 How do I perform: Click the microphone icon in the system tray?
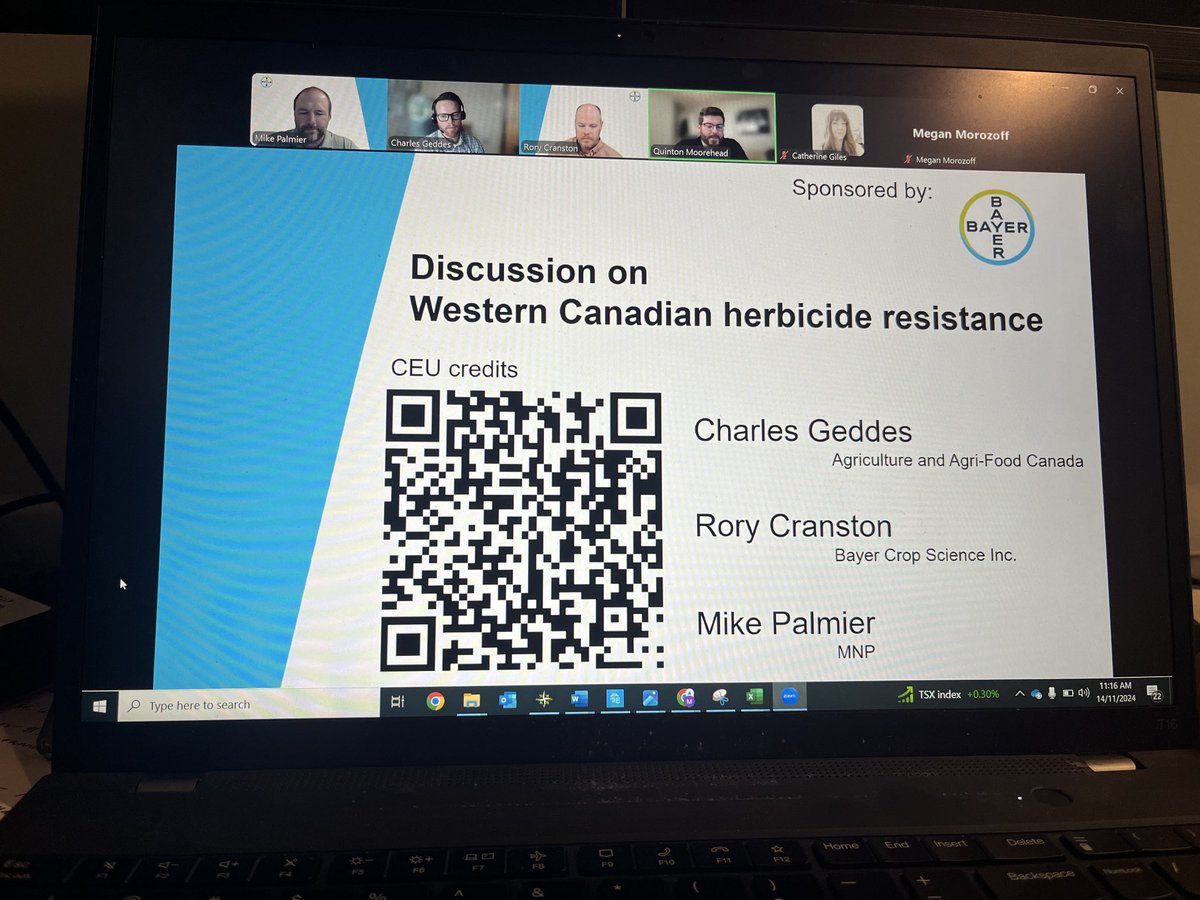point(1051,694)
